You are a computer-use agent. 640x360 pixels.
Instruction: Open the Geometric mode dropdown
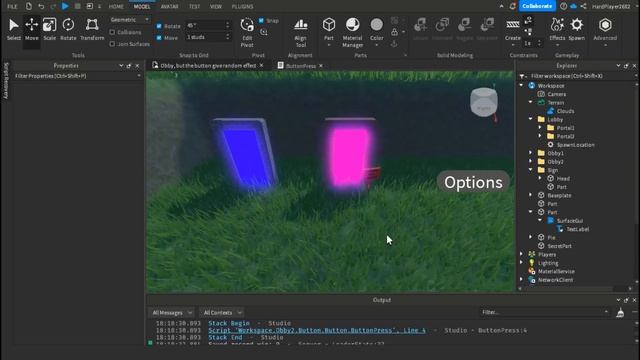click(129, 20)
